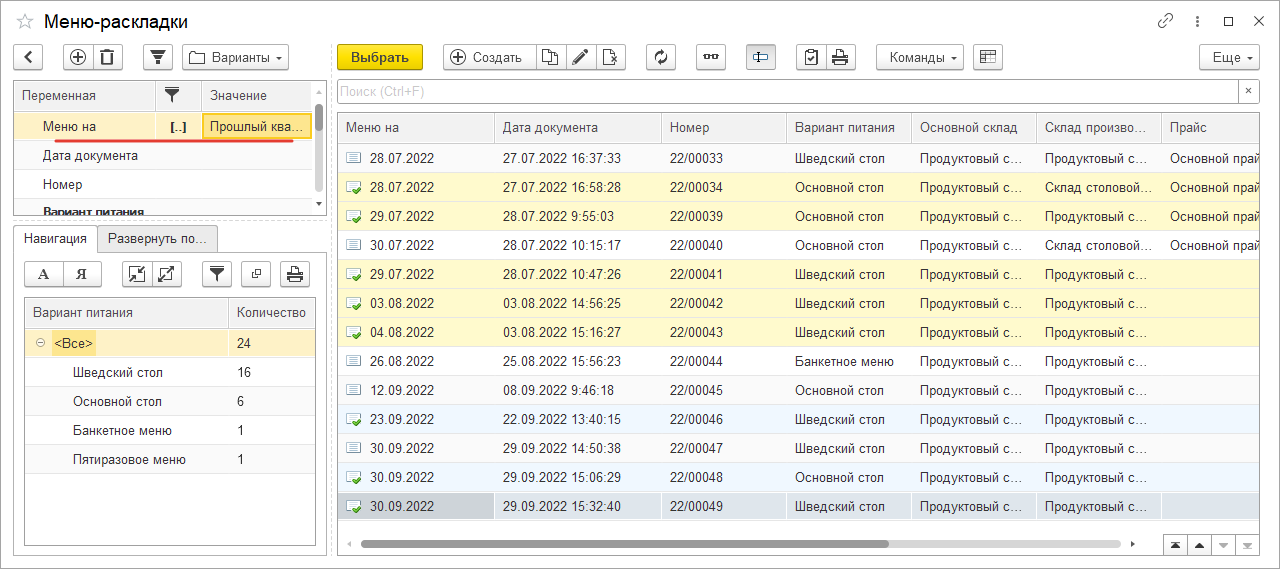Viewport: 1280px width, 569px height.
Task: Collapse the <Все> tree node
Action: (x=41, y=343)
